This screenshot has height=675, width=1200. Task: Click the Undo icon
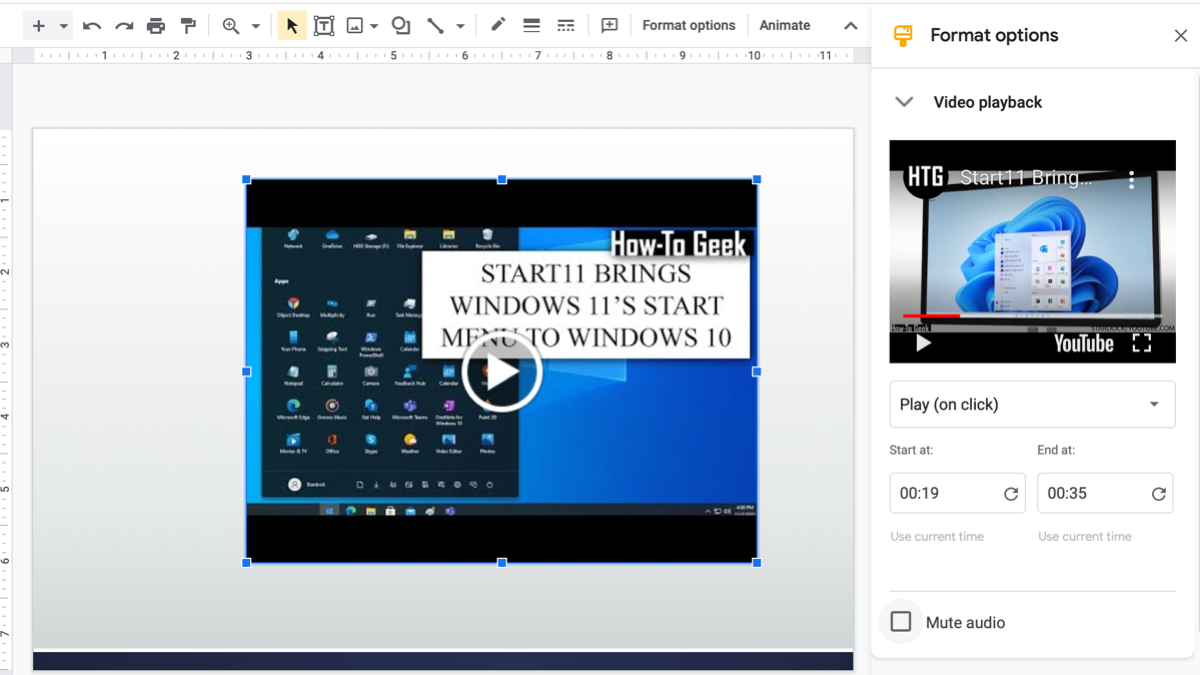92,25
